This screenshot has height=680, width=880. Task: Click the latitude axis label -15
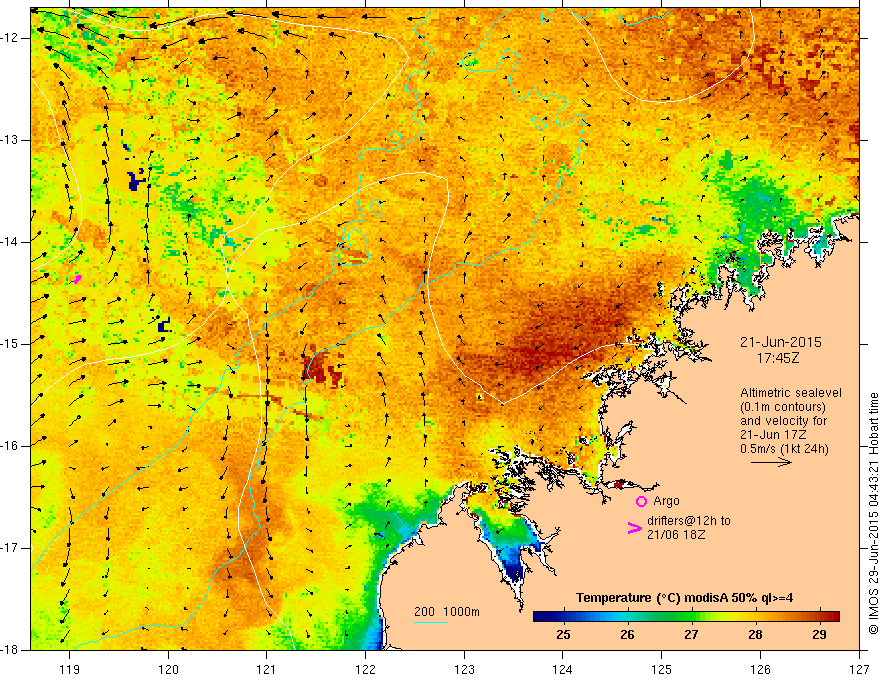point(10,344)
